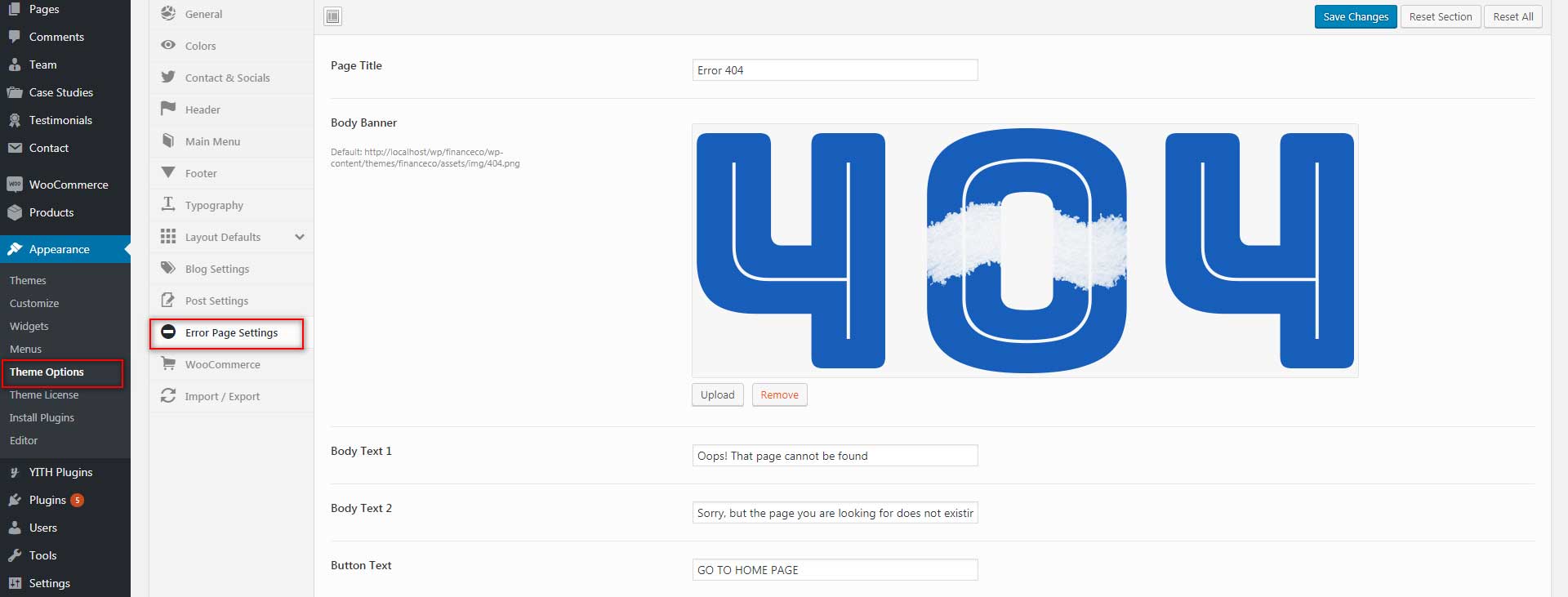Click the Blog Settings tags icon
The width and height of the screenshot is (1568, 597).
click(168, 268)
